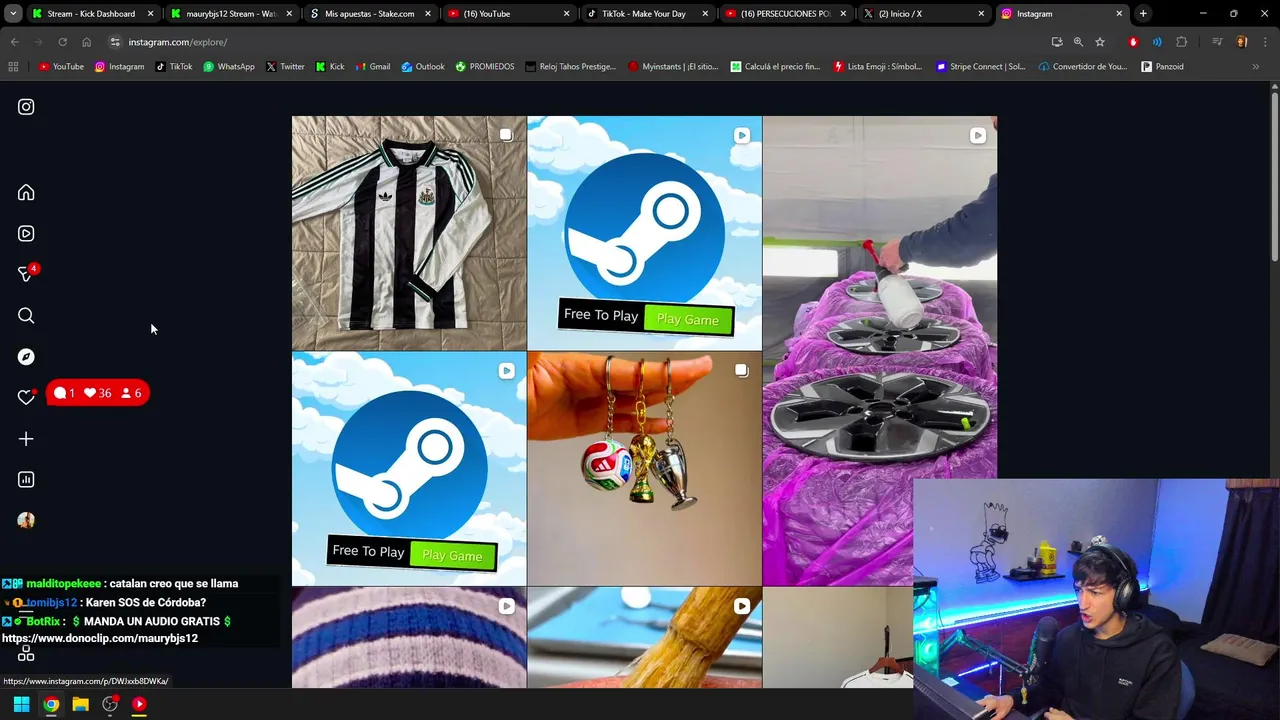Open a new browser tab
Viewport: 1280px width, 720px height.
pos(1143,14)
